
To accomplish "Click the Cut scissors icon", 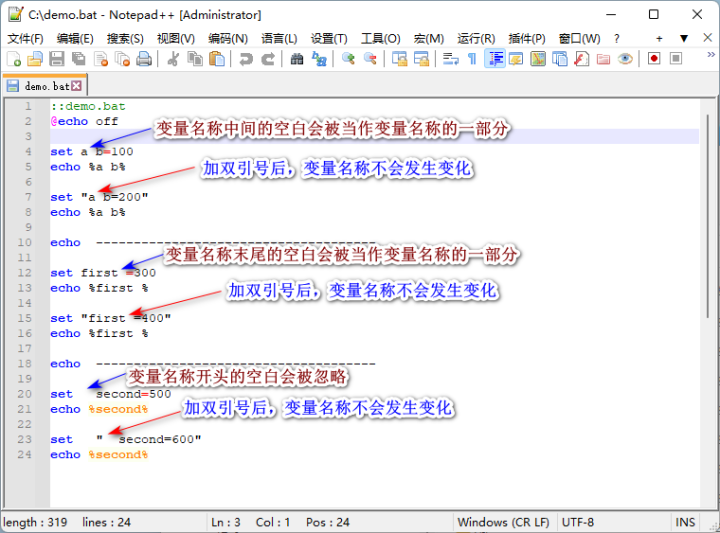I will click(173, 59).
